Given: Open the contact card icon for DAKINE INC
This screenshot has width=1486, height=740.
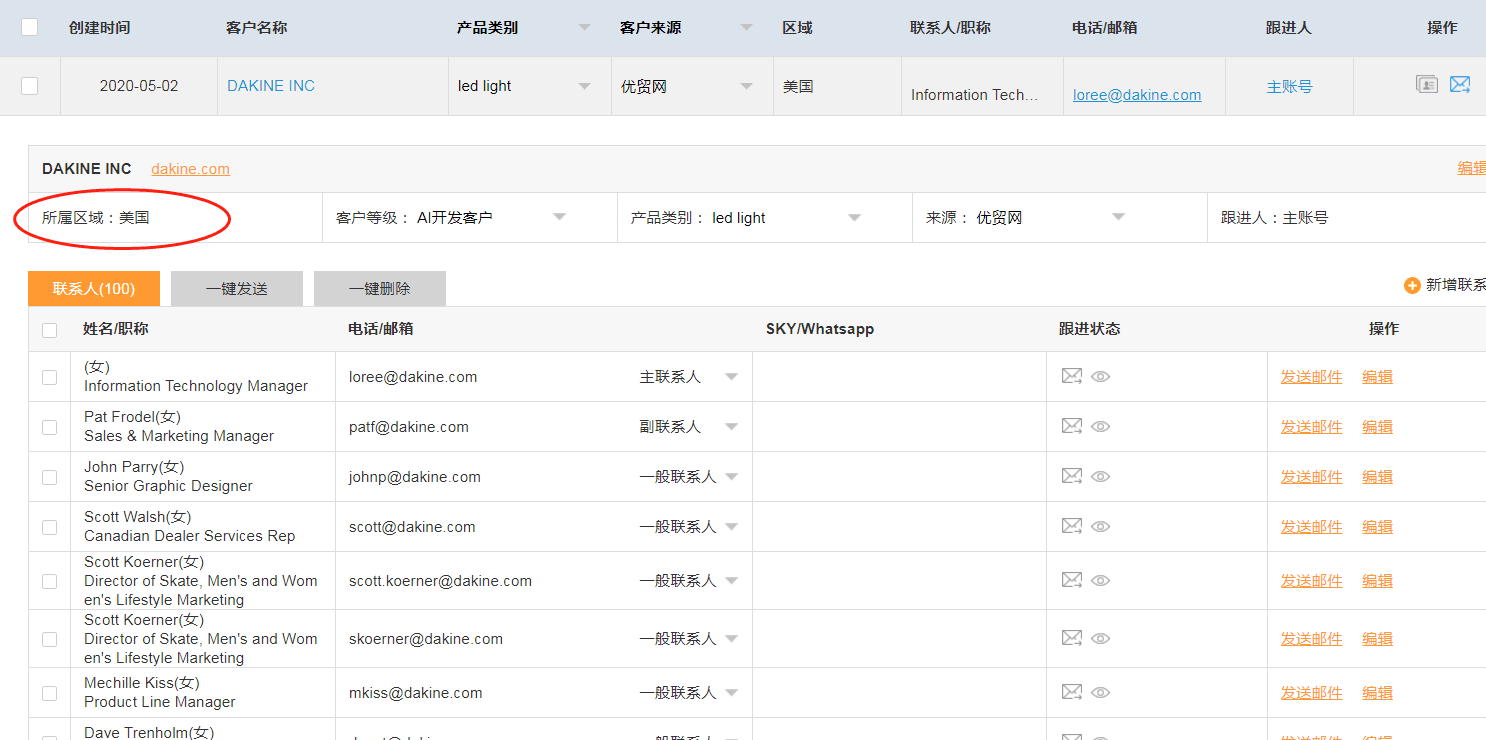Looking at the screenshot, I should tap(1427, 85).
